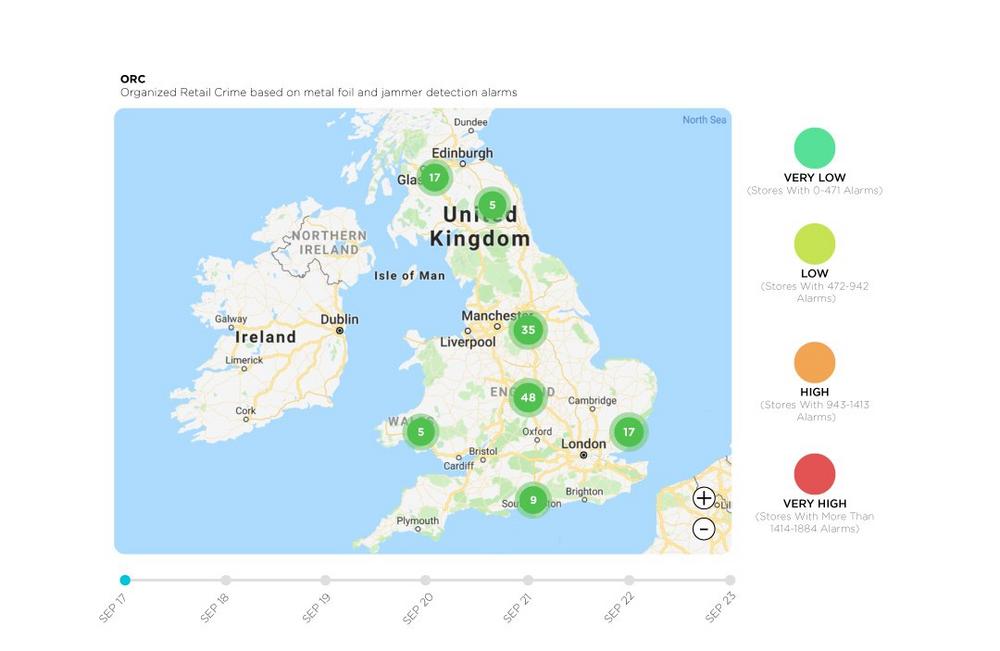Open the 48 cluster marker in England
The height and width of the screenshot is (651, 1000).
tap(528, 397)
